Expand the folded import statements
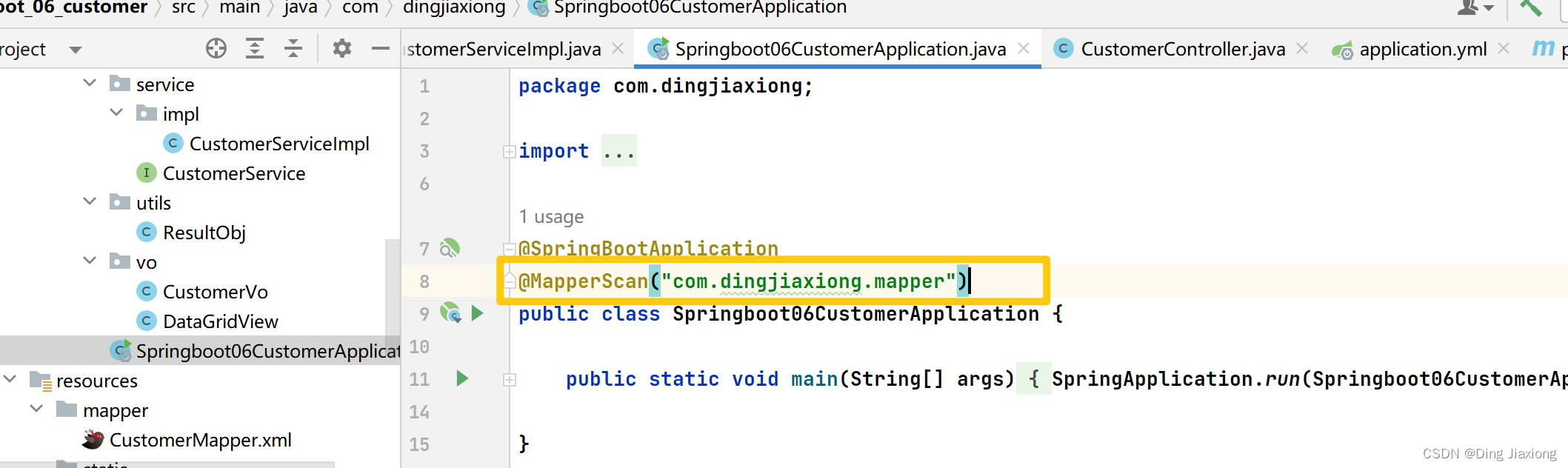Viewport: 1568px width, 468px height. pyautogui.click(x=509, y=152)
